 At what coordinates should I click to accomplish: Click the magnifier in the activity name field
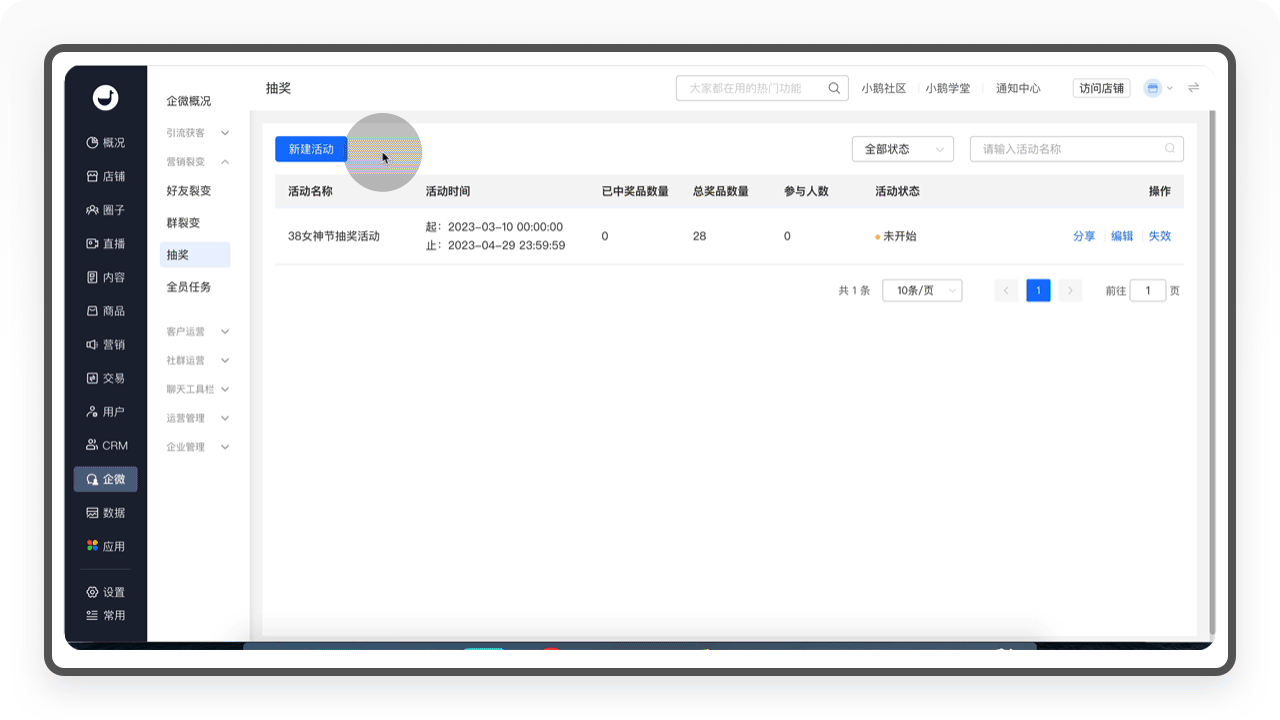point(1170,148)
